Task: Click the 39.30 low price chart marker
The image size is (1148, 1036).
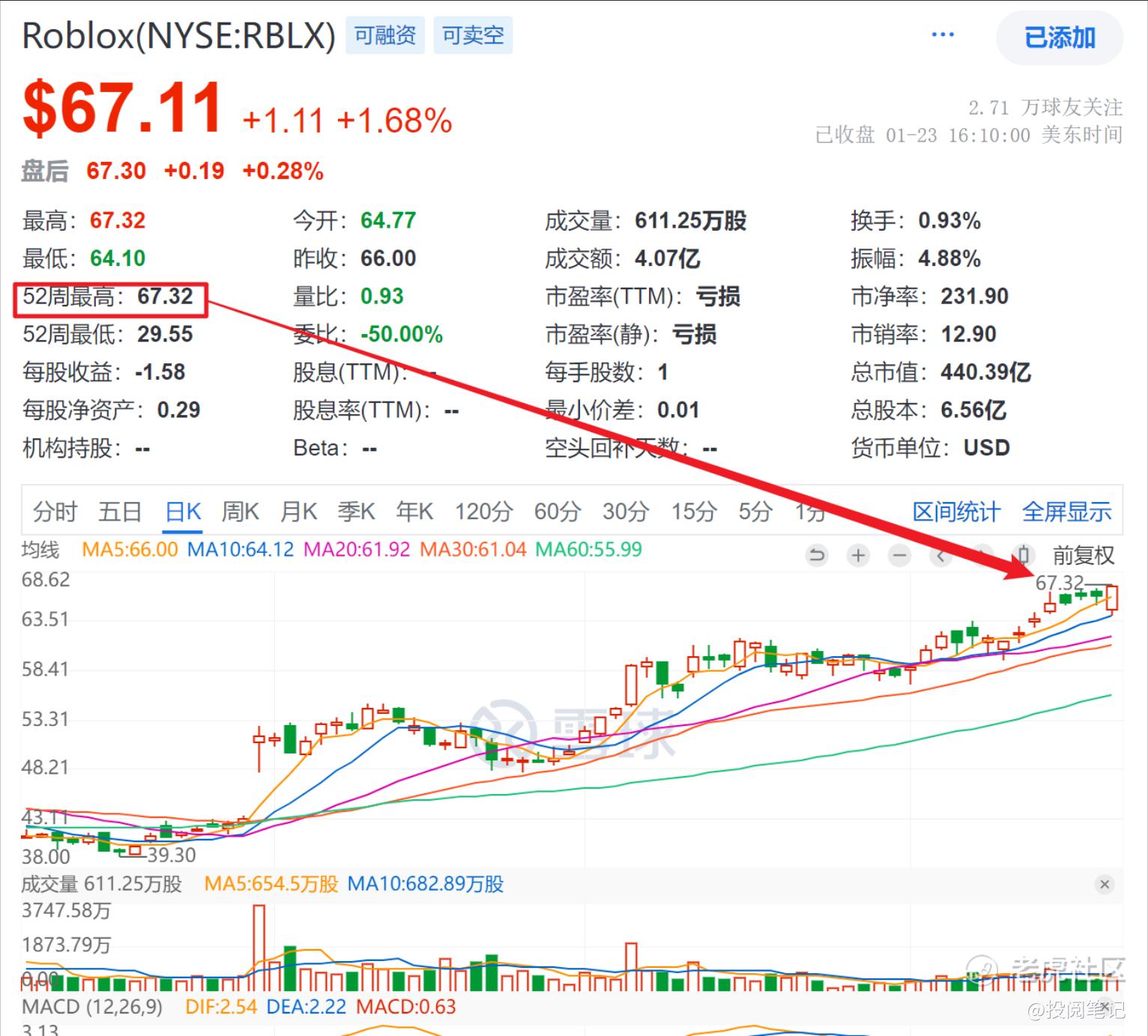Action: click(172, 855)
